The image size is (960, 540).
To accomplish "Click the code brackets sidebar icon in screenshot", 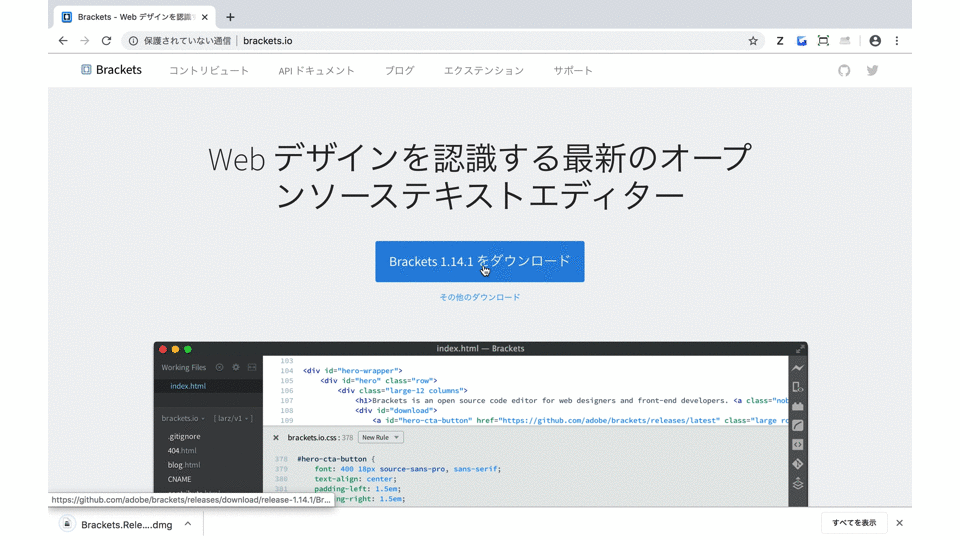I will point(798,444).
